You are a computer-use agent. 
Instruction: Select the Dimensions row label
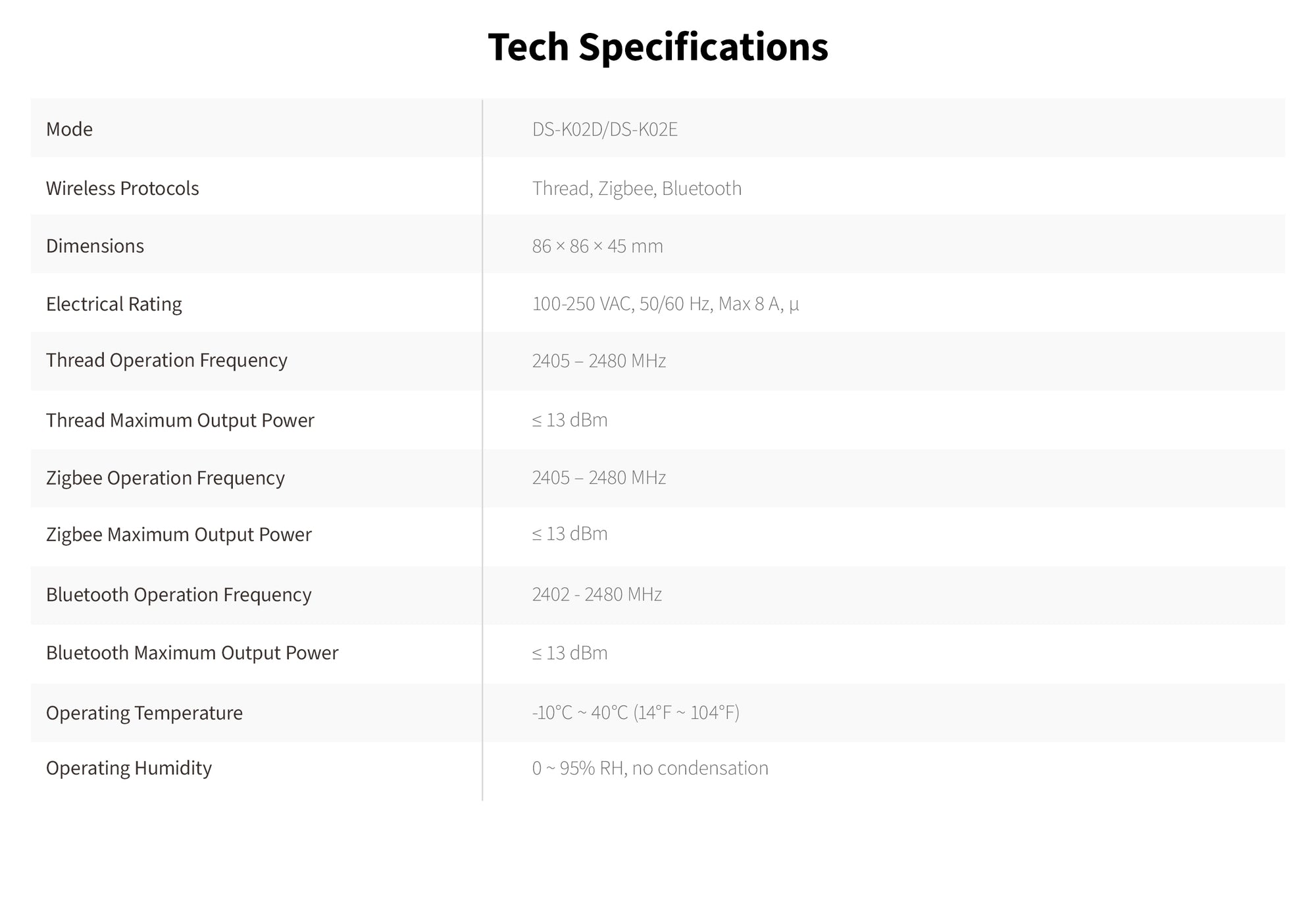pyautogui.click(x=95, y=246)
